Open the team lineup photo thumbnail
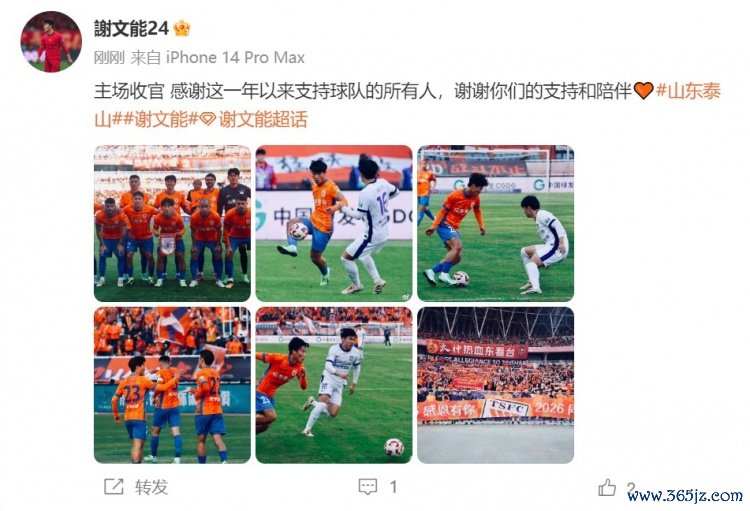 (x=172, y=223)
